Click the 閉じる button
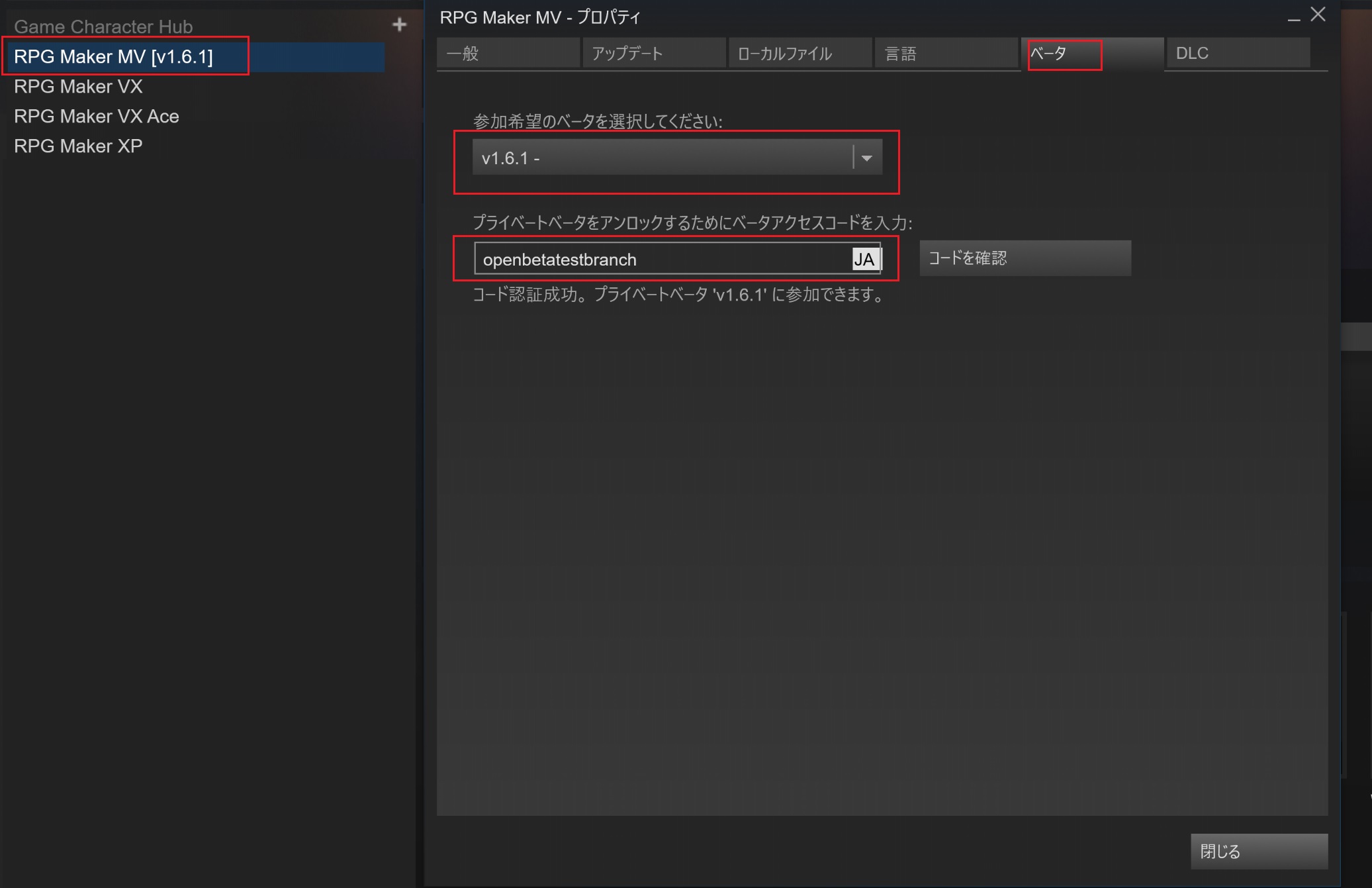The width and height of the screenshot is (1372, 888). [x=1259, y=851]
